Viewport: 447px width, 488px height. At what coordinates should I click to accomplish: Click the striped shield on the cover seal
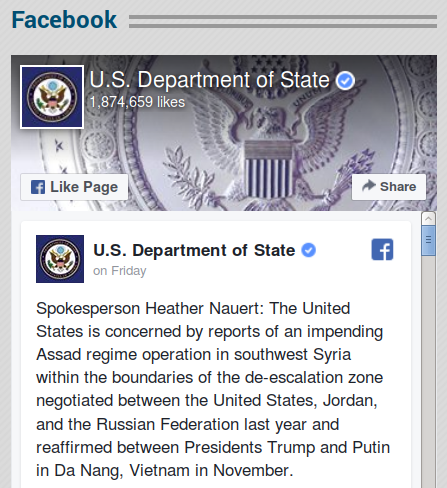pos(268,170)
